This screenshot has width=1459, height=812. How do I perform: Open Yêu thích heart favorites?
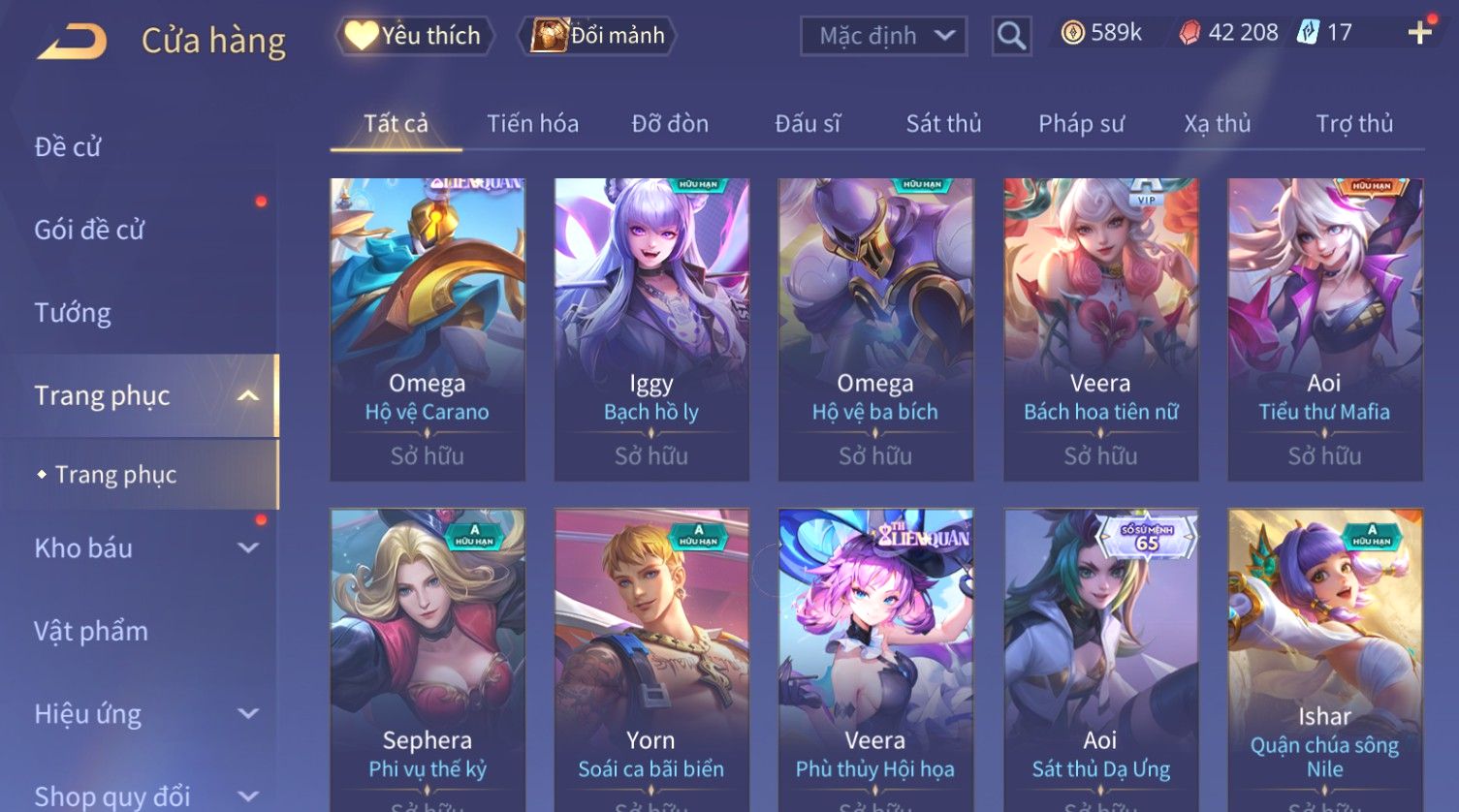[415, 36]
